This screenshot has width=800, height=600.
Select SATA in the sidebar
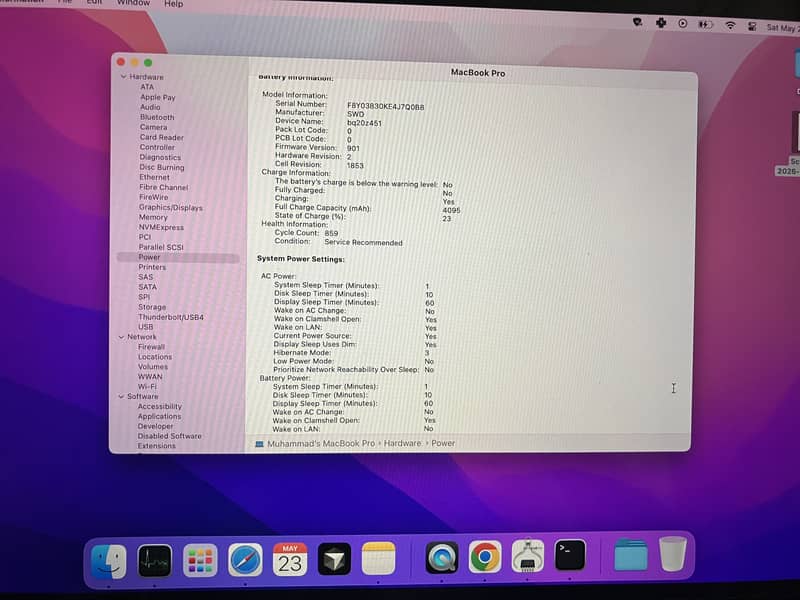[147, 287]
